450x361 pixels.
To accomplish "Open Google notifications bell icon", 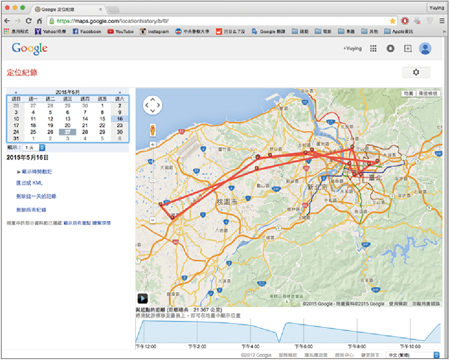I will pyautogui.click(x=390, y=49).
